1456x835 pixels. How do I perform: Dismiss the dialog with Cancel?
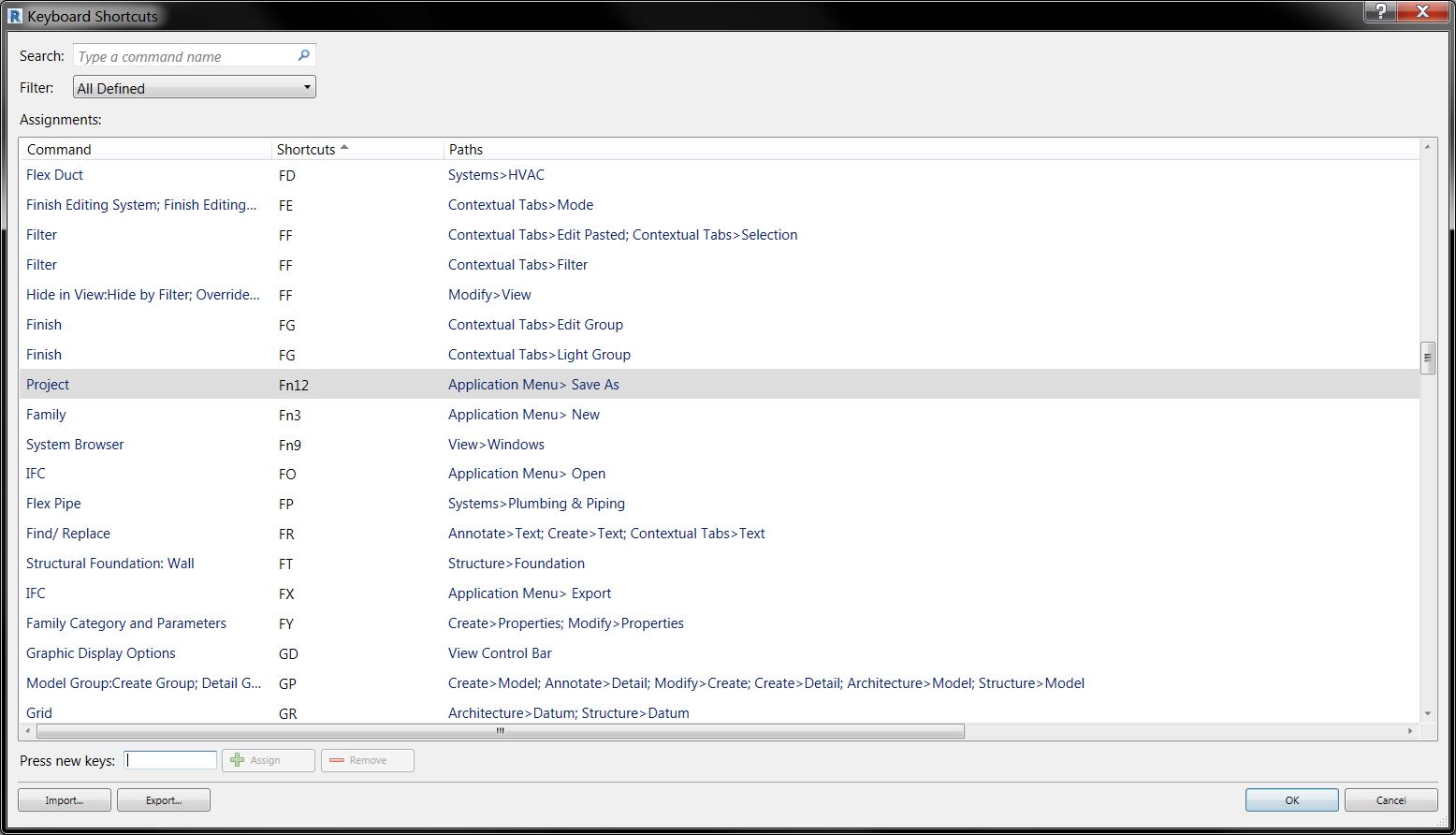click(1390, 799)
